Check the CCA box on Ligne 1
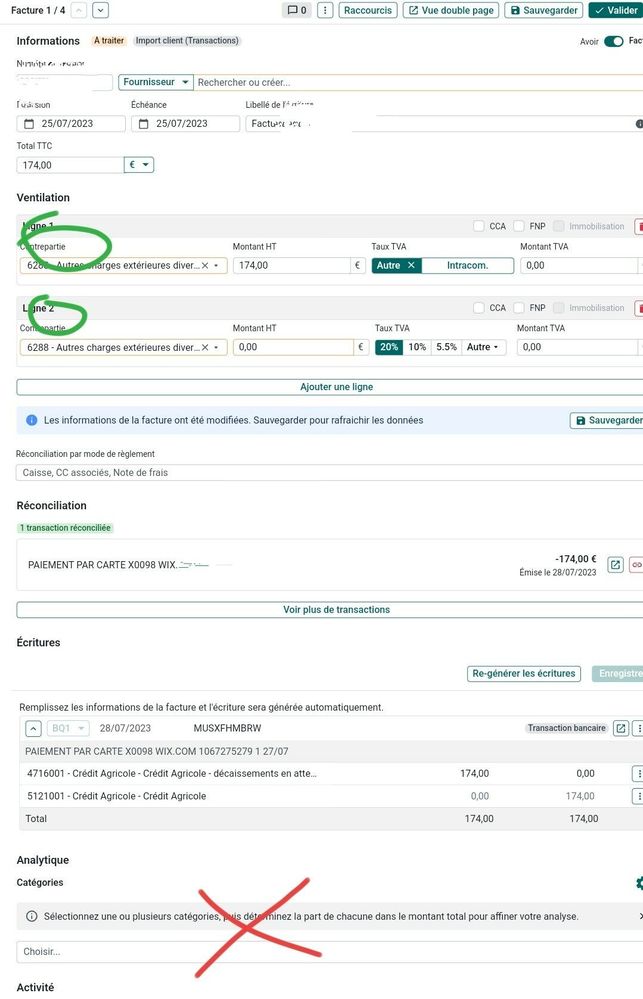643x999 pixels. pos(479,226)
